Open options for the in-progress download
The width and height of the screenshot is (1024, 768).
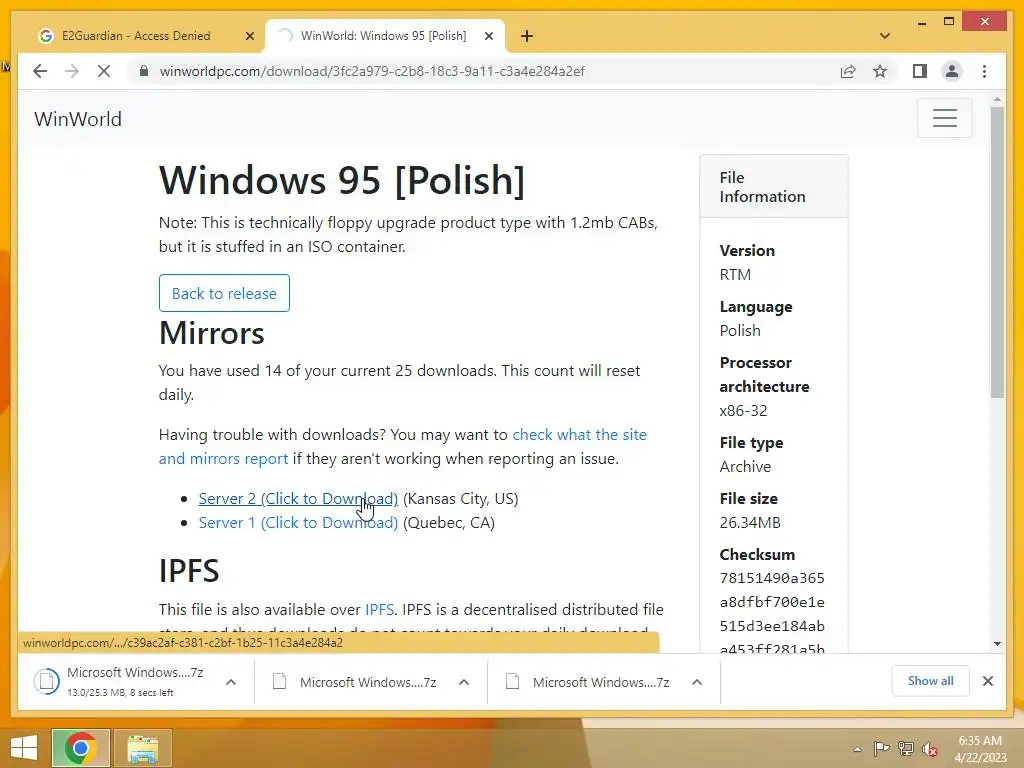point(231,682)
